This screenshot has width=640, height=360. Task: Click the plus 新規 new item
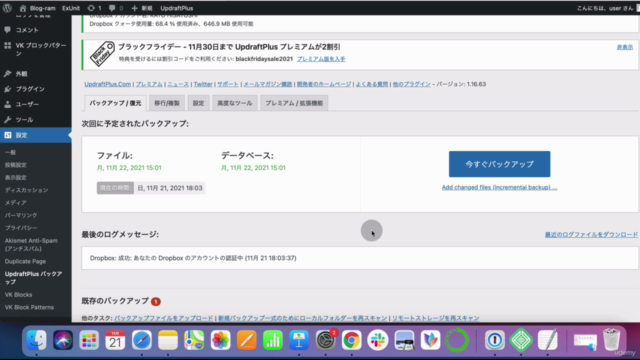(x=142, y=8)
